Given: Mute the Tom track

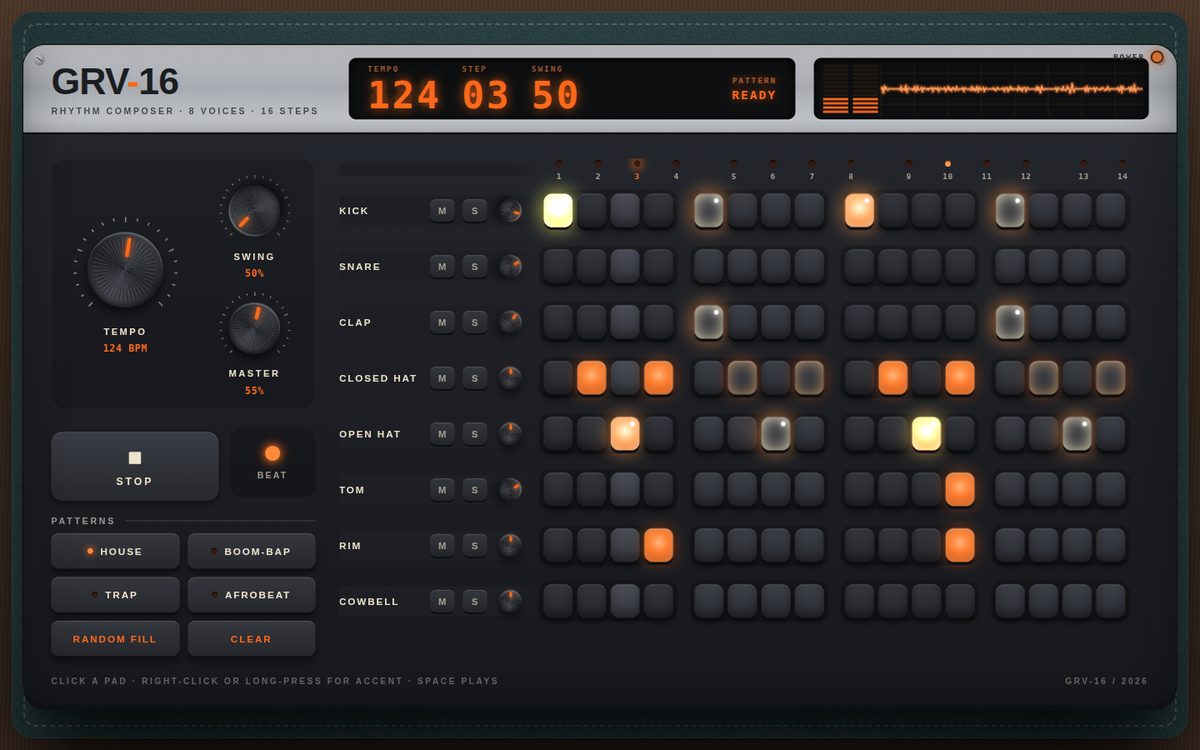Looking at the screenshot, I should point(442,490).
